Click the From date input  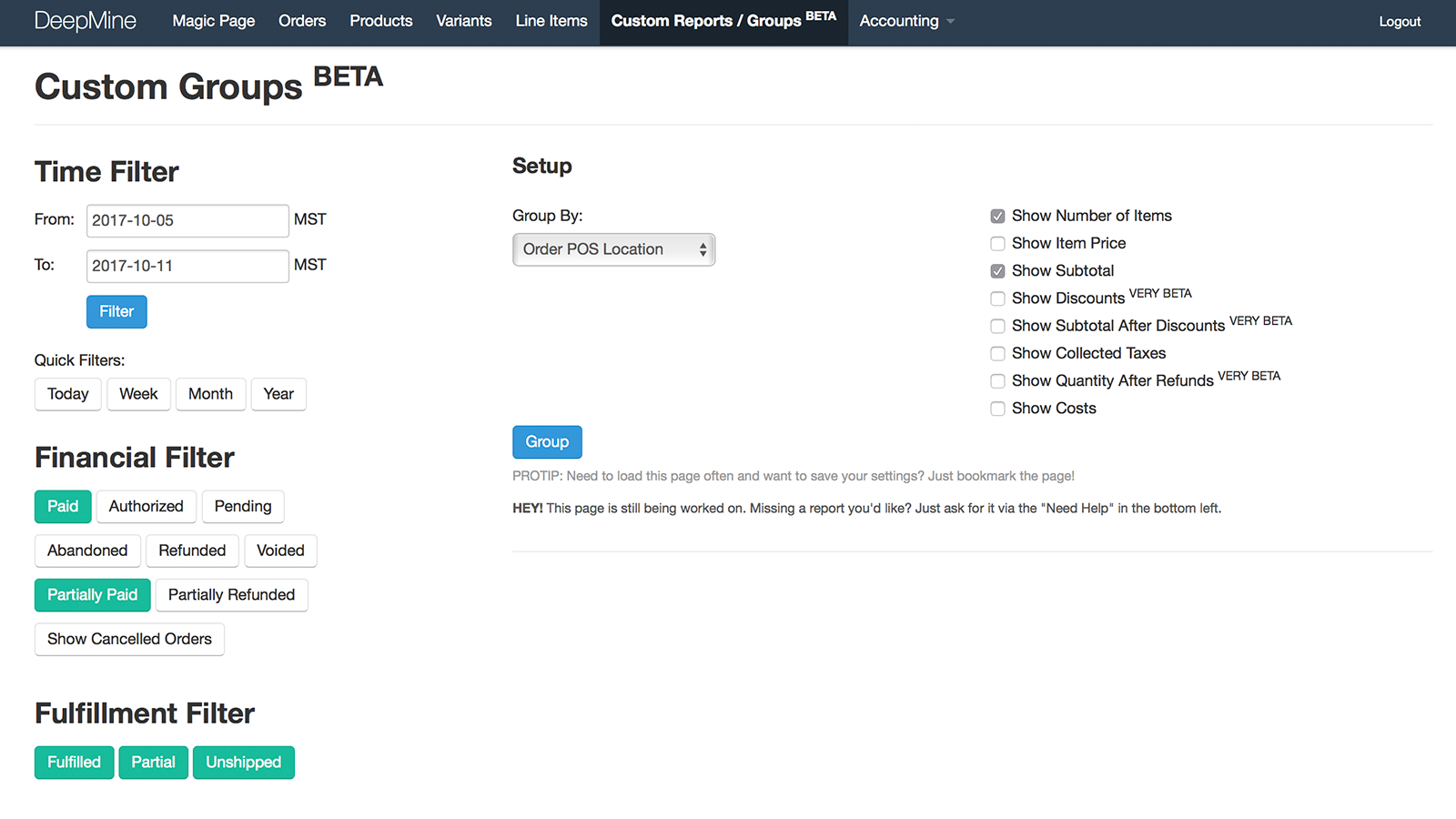[187, 220]
